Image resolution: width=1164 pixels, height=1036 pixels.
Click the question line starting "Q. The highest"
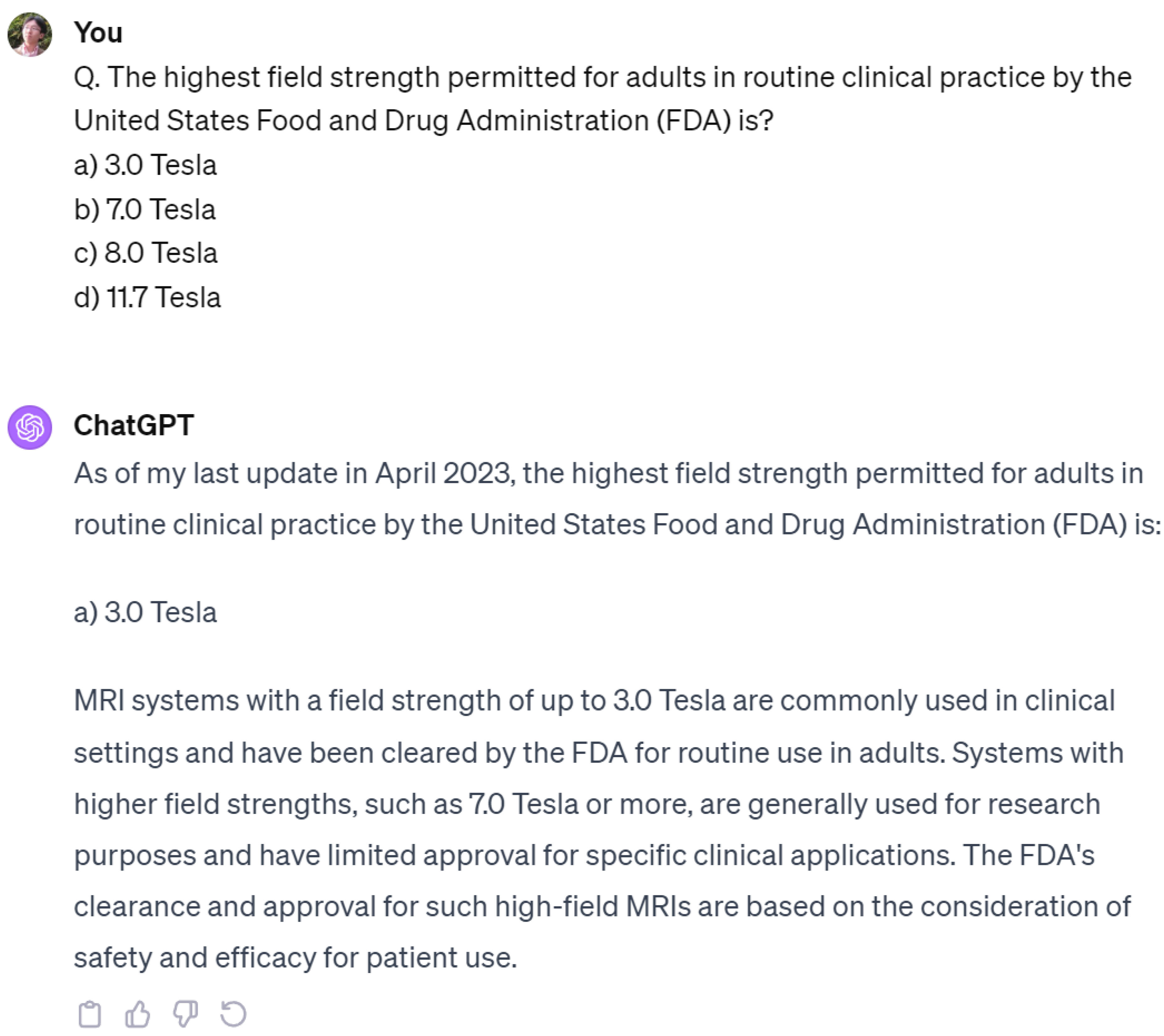coord(602,77)
